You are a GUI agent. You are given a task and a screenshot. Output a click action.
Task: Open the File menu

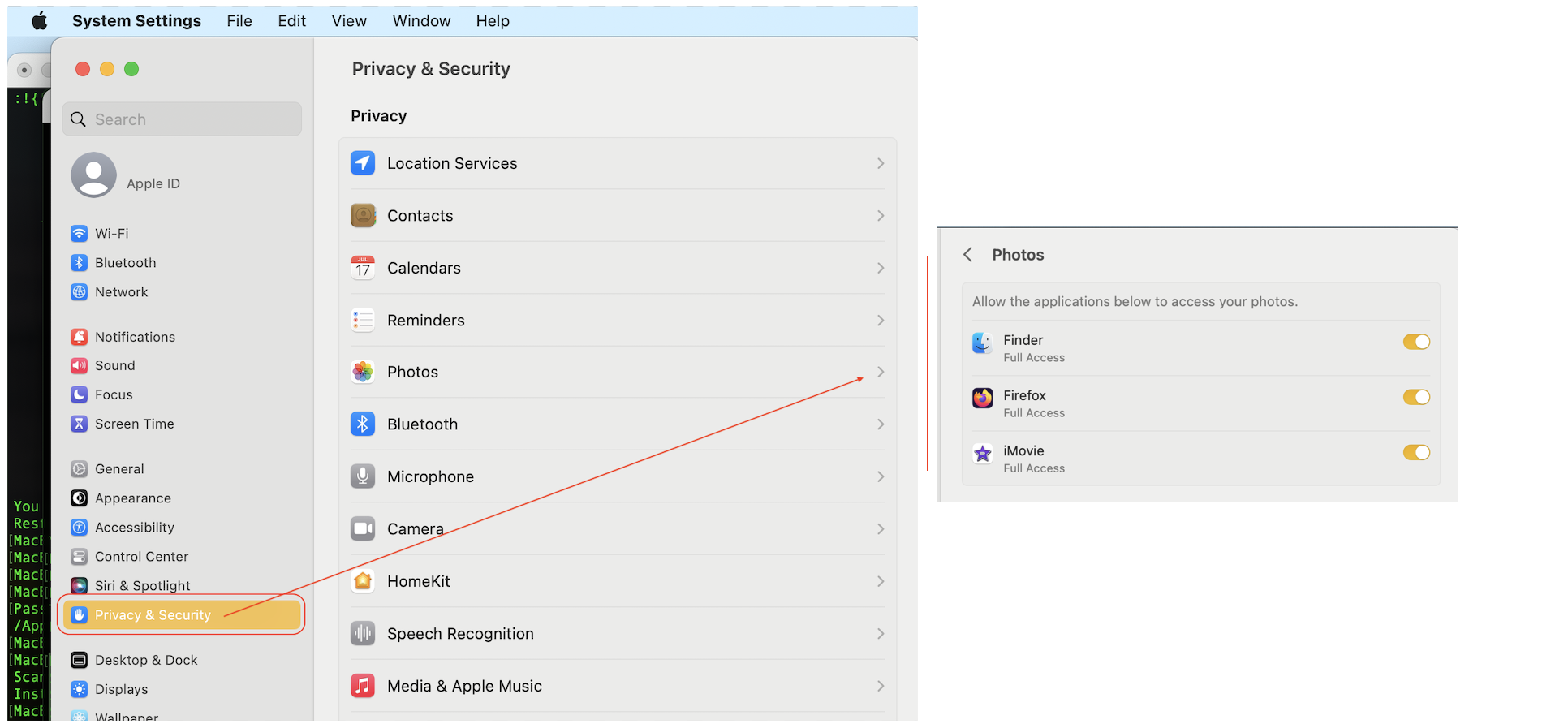239,21
